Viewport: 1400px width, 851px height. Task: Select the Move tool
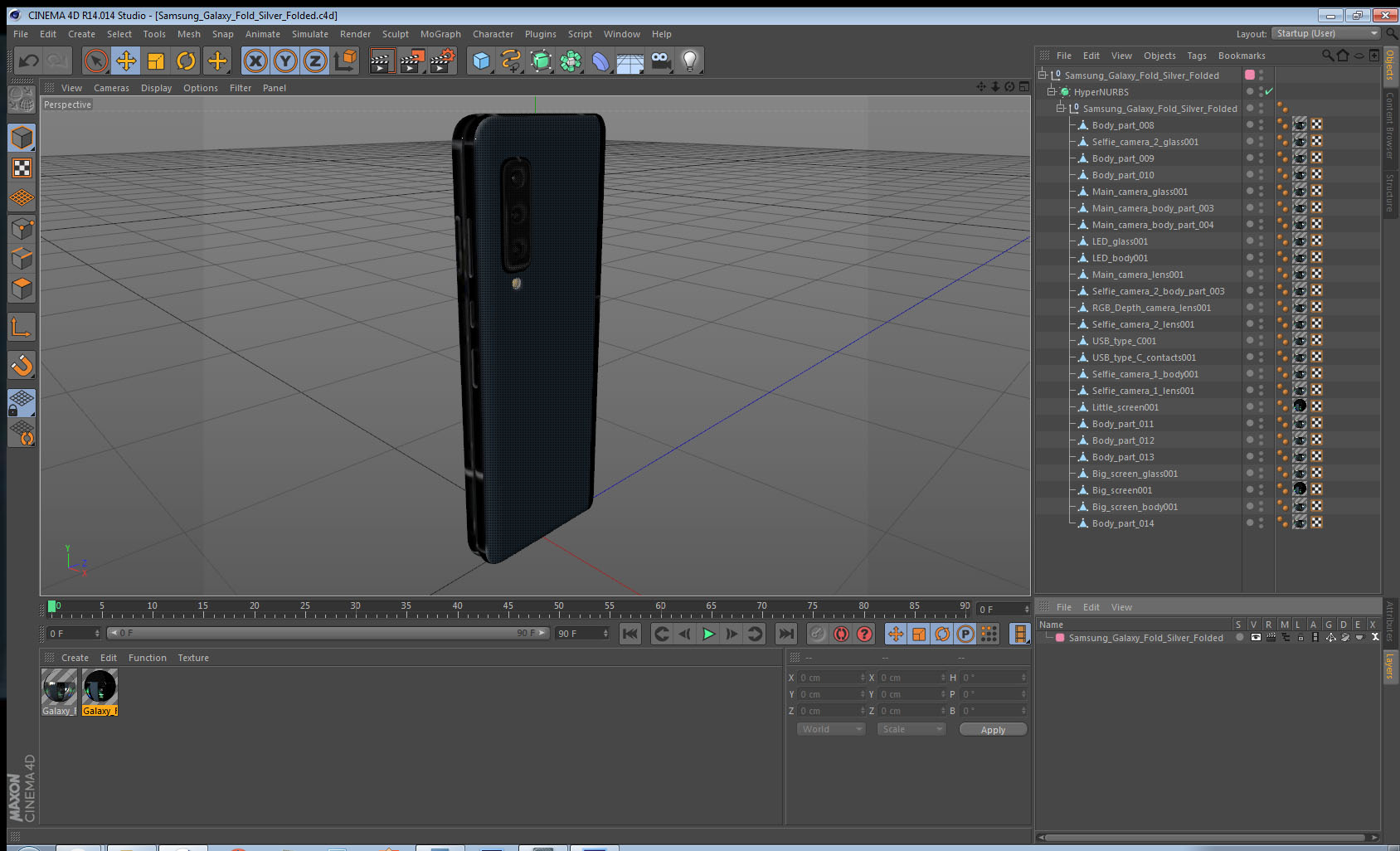click(126, 61)
